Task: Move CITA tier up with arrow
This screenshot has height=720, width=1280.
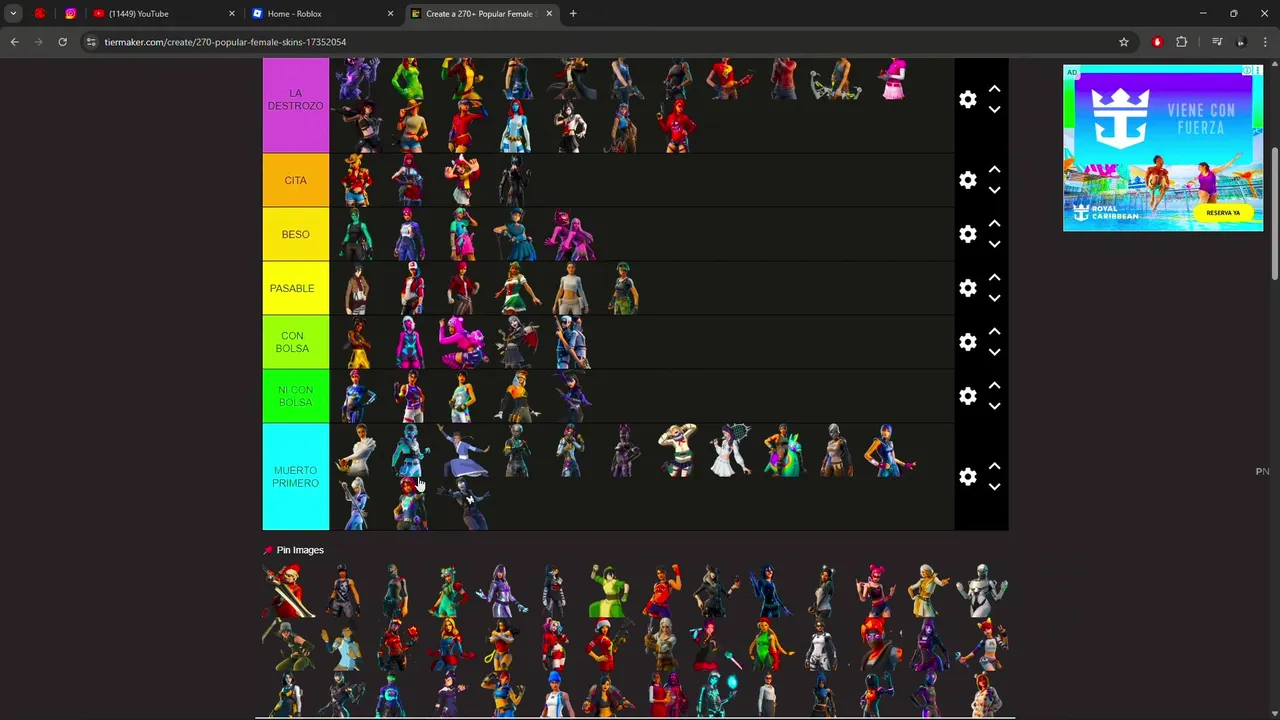Action: coord(994,170)
